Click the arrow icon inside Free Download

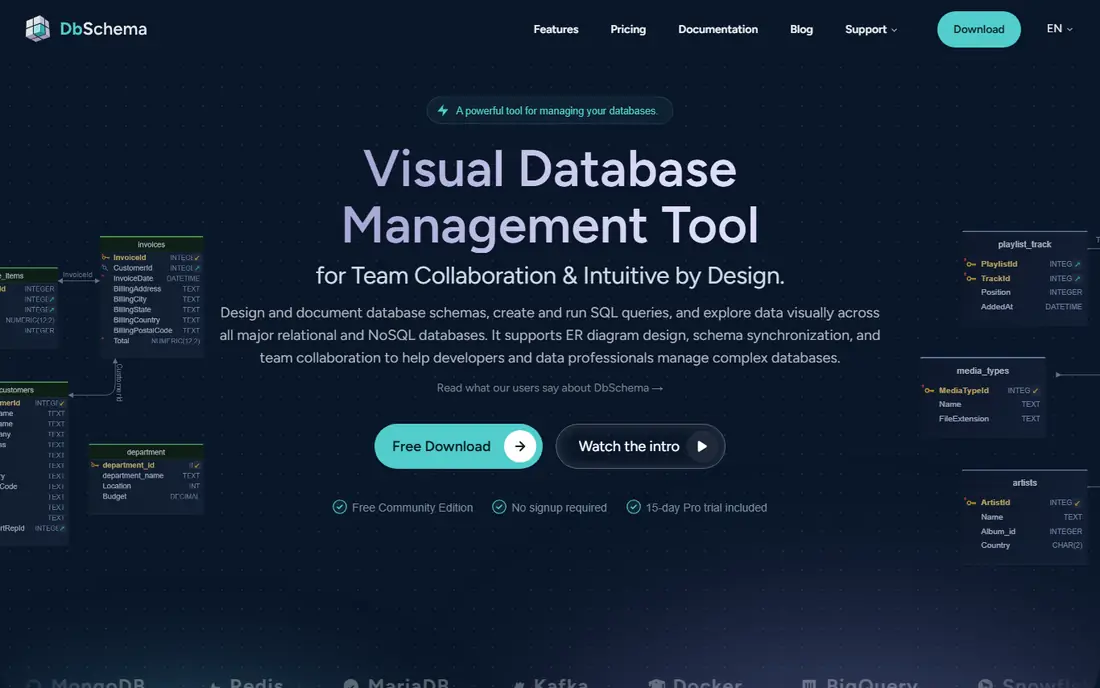tap(520, 446)
